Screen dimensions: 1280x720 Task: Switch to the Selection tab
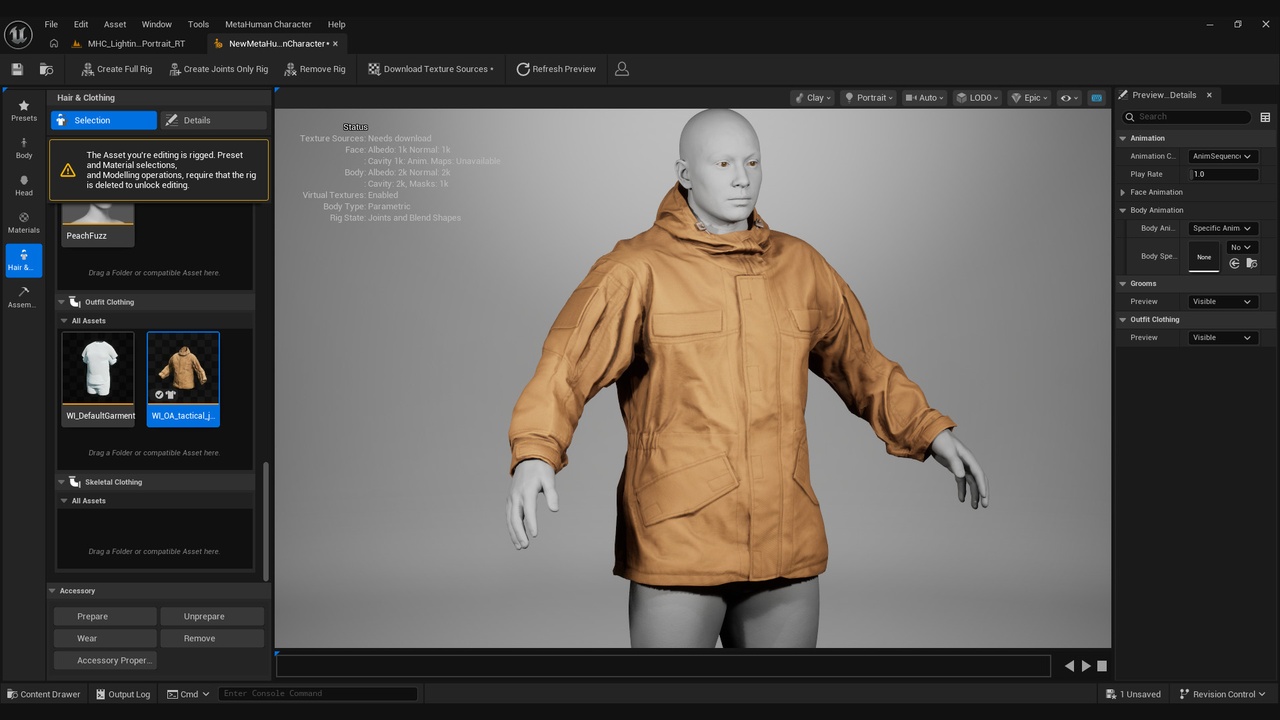pyautogui.click(x=104, y=120)
